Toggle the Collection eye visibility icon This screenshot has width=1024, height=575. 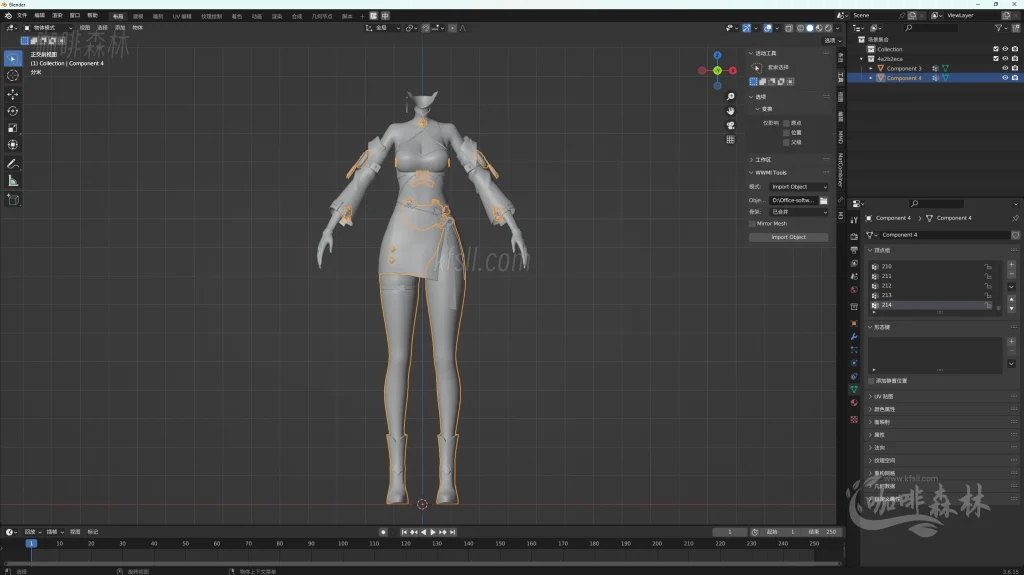[1005, 49]
